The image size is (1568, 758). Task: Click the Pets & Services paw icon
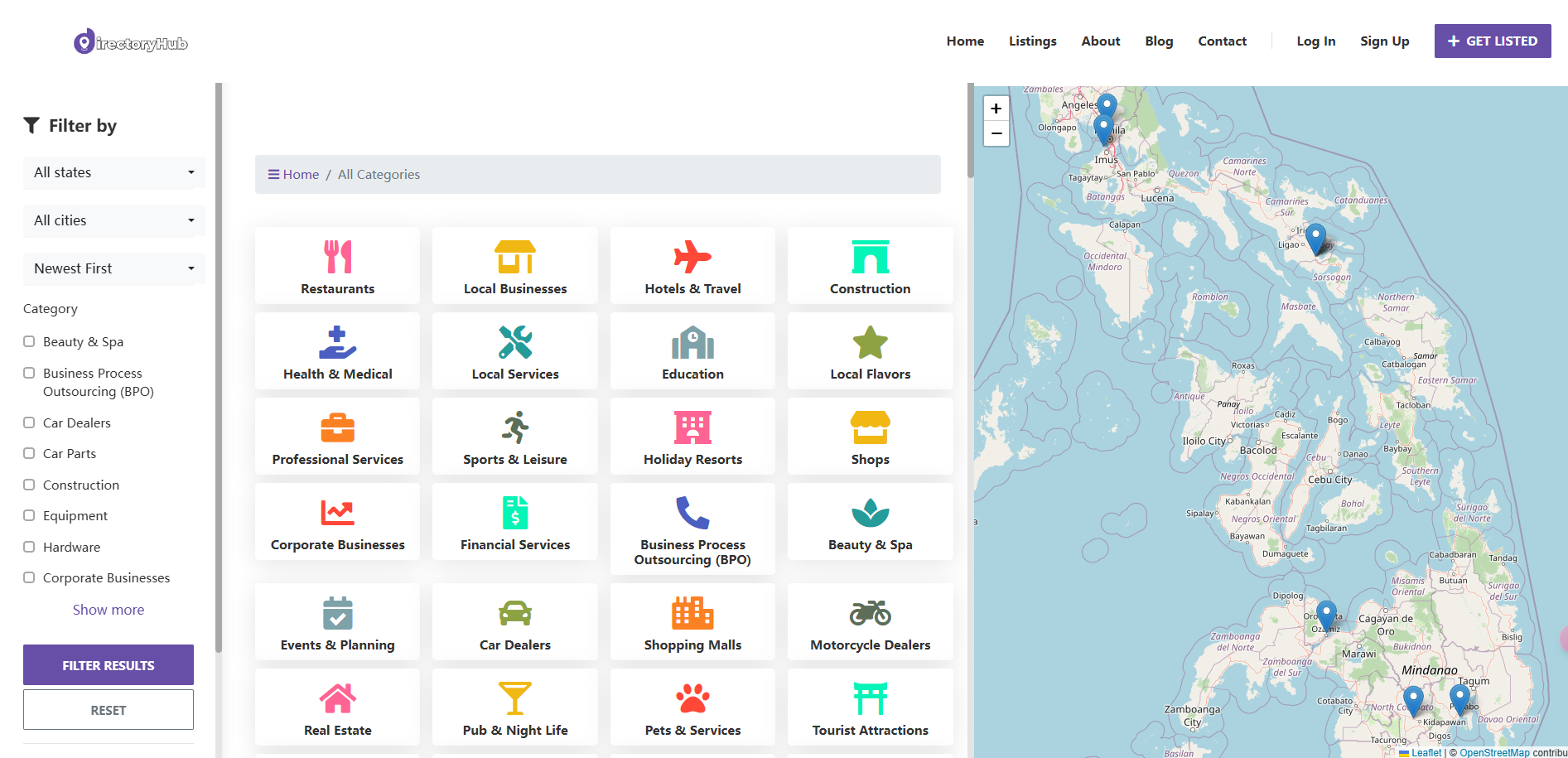pyautogui.click(x=692, y=698)
